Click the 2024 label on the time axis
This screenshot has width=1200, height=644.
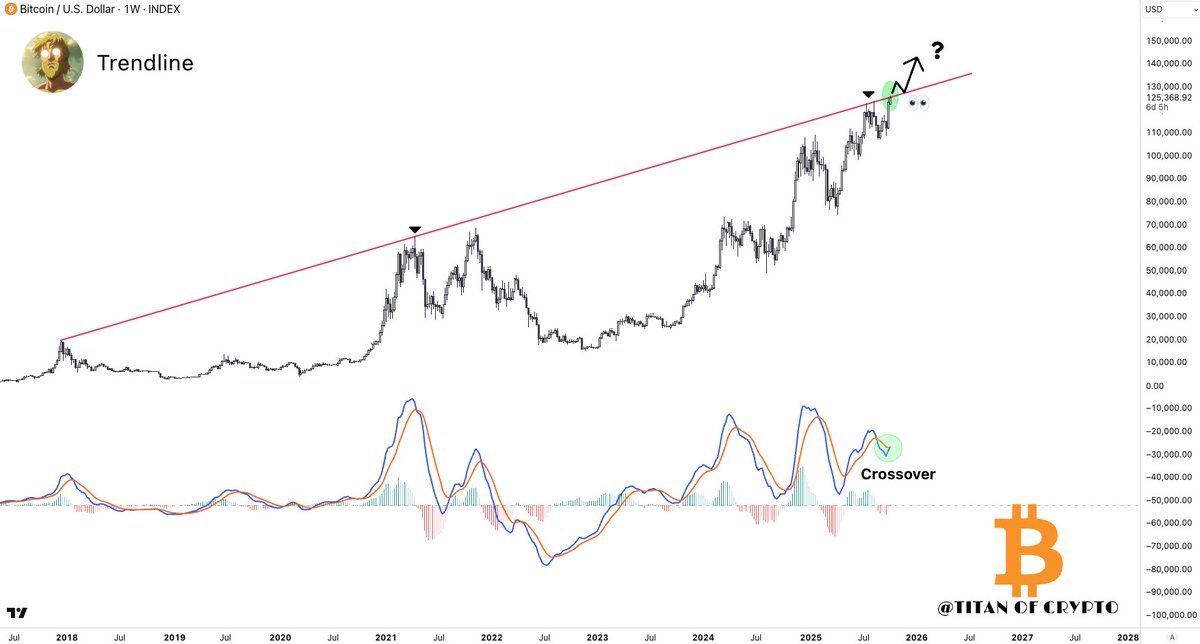[x=703, y=637]
